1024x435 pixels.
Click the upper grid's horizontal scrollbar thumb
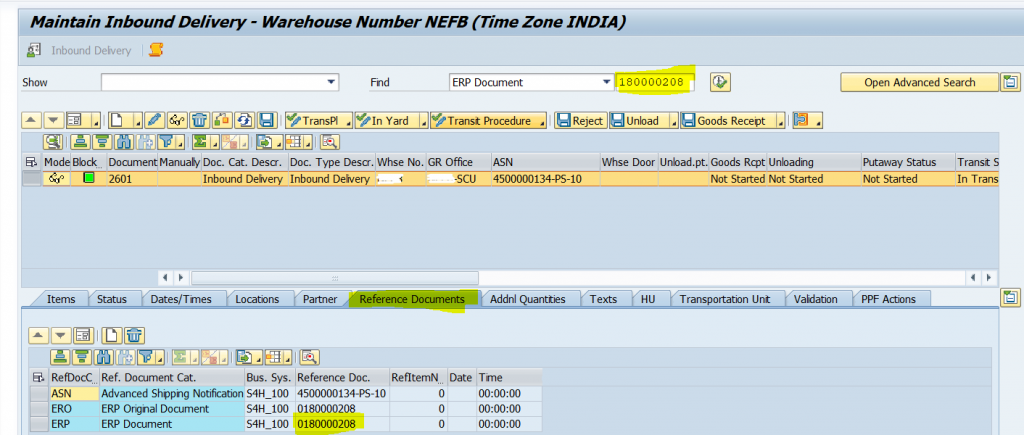tap(334, 278)
